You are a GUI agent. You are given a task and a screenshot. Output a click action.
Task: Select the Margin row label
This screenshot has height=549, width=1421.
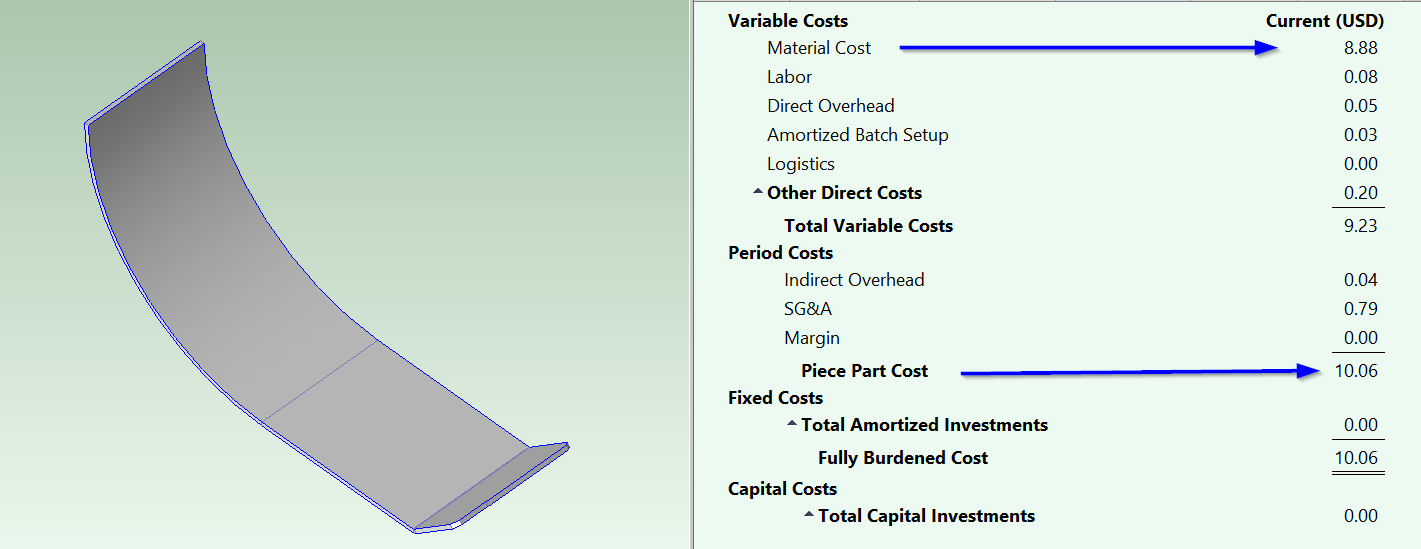tap(811, 338)
